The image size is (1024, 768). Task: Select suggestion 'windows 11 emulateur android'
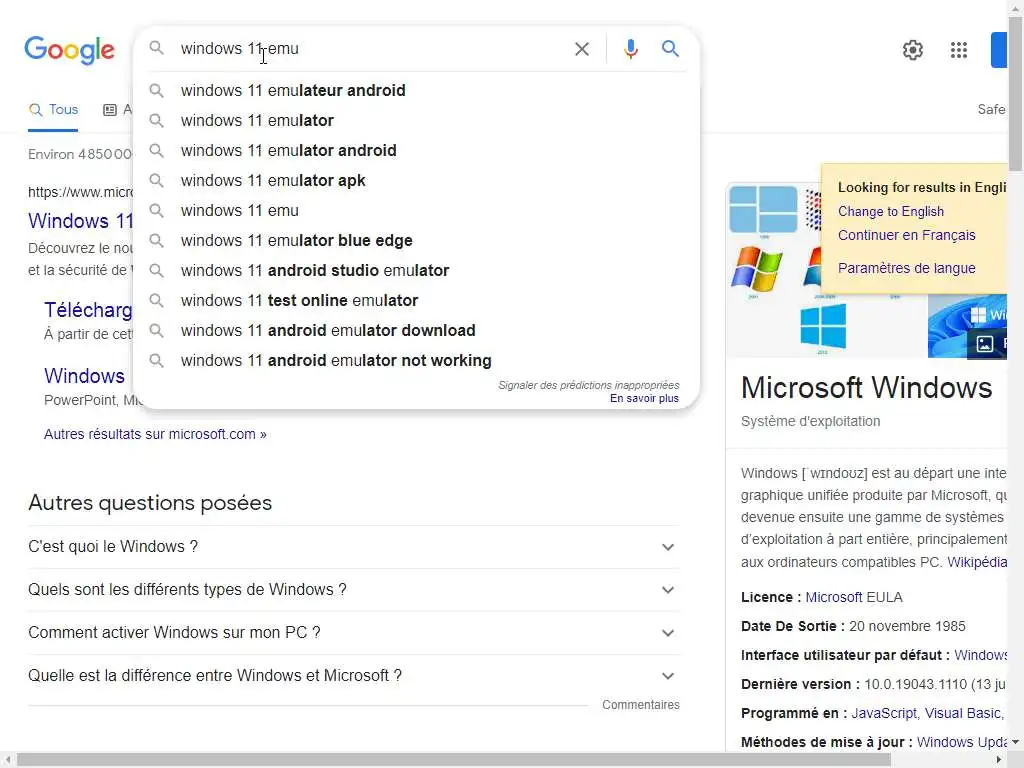point(416,90)
